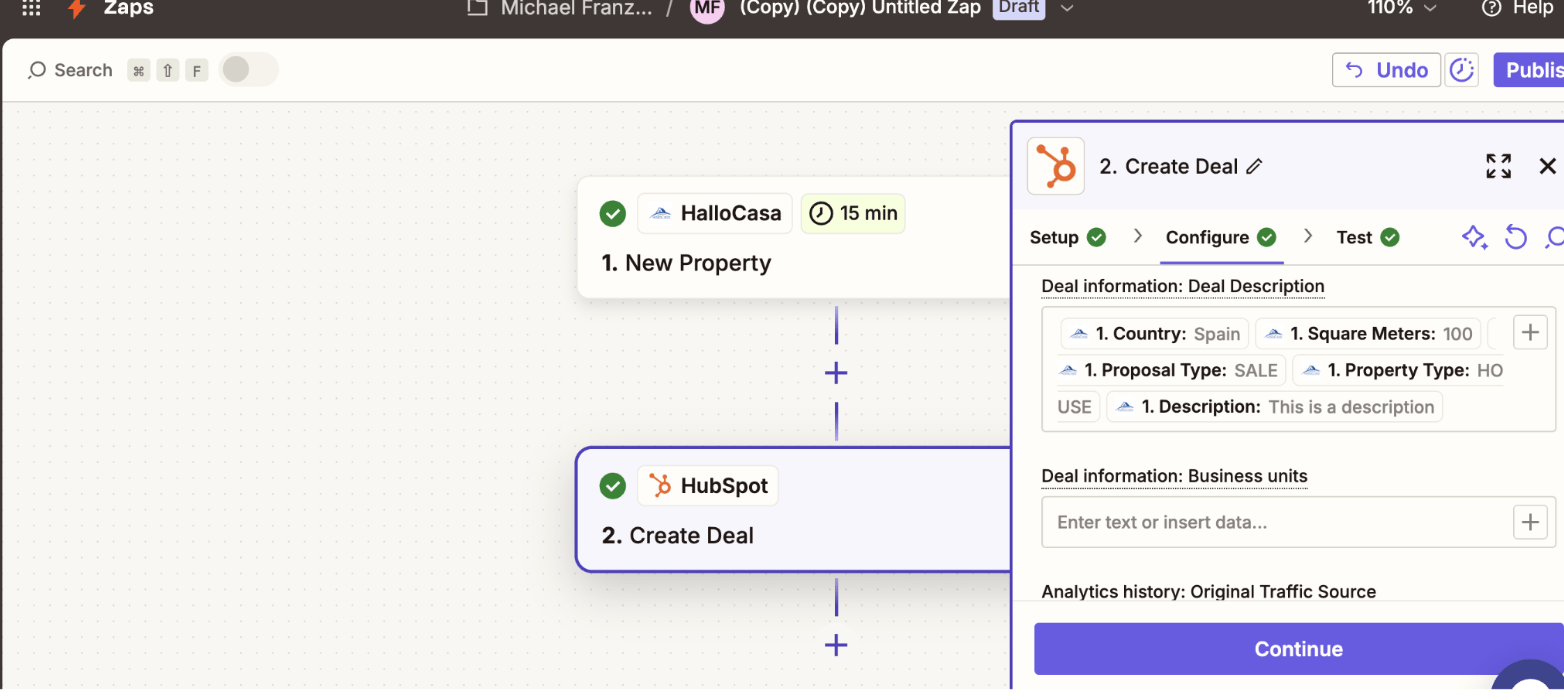Add a step after Create Deal
Viewport: 1564px width, 700px height.
(836, 645)
